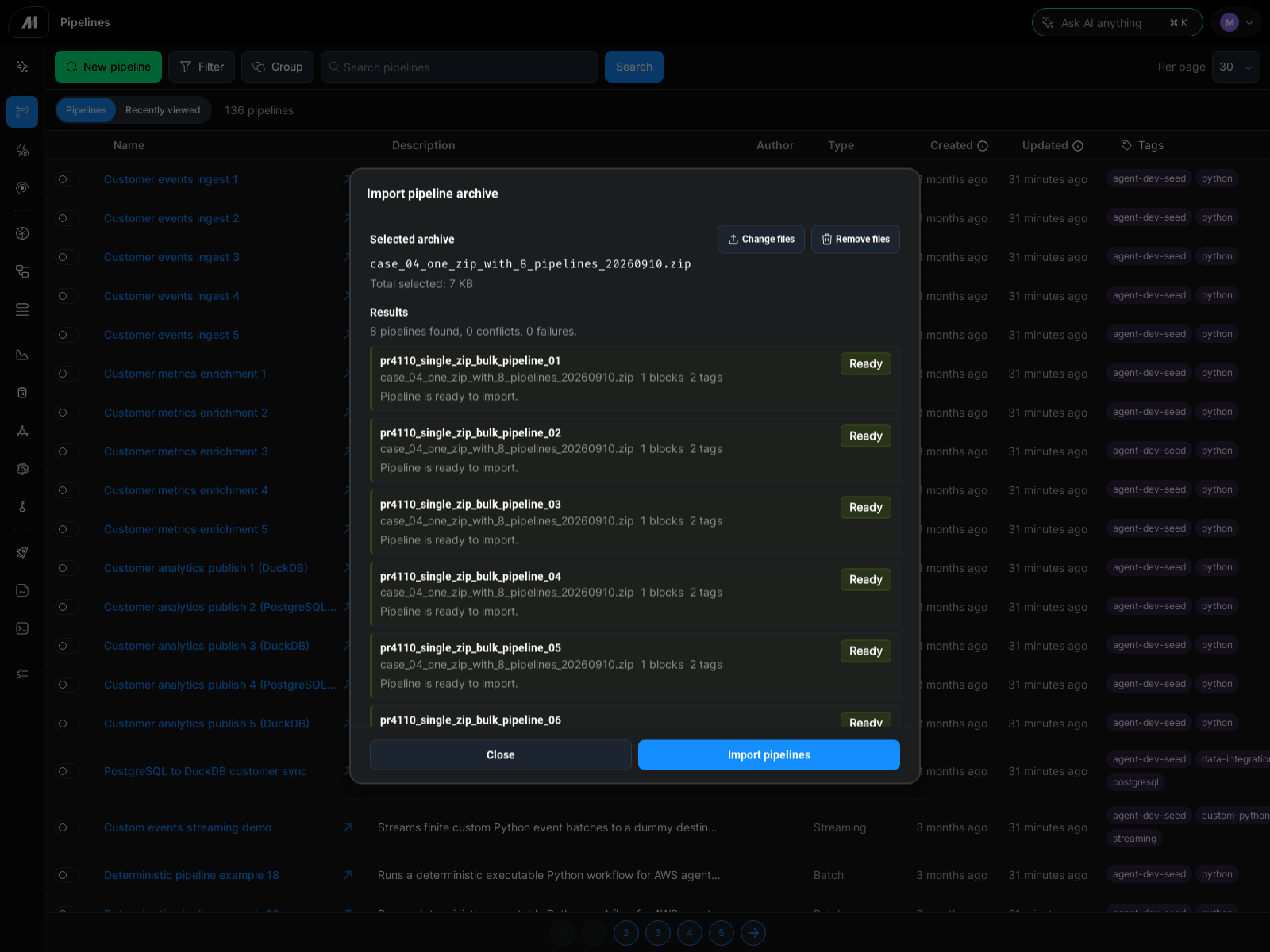Click Import pipelines button
Viewport: 1270px width, 952px height.
pos(769,755)
